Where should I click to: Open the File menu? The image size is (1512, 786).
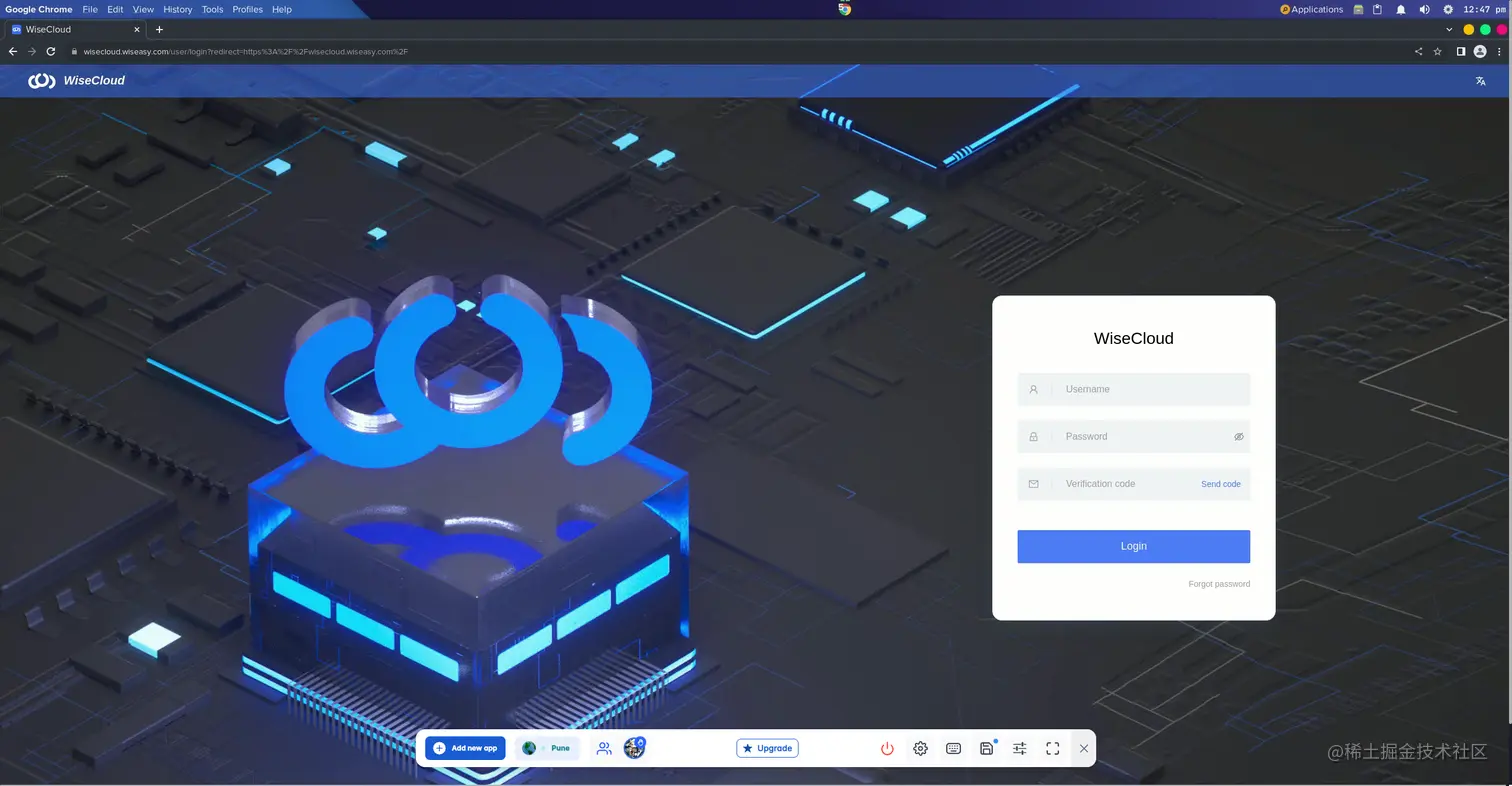point(90,9)
